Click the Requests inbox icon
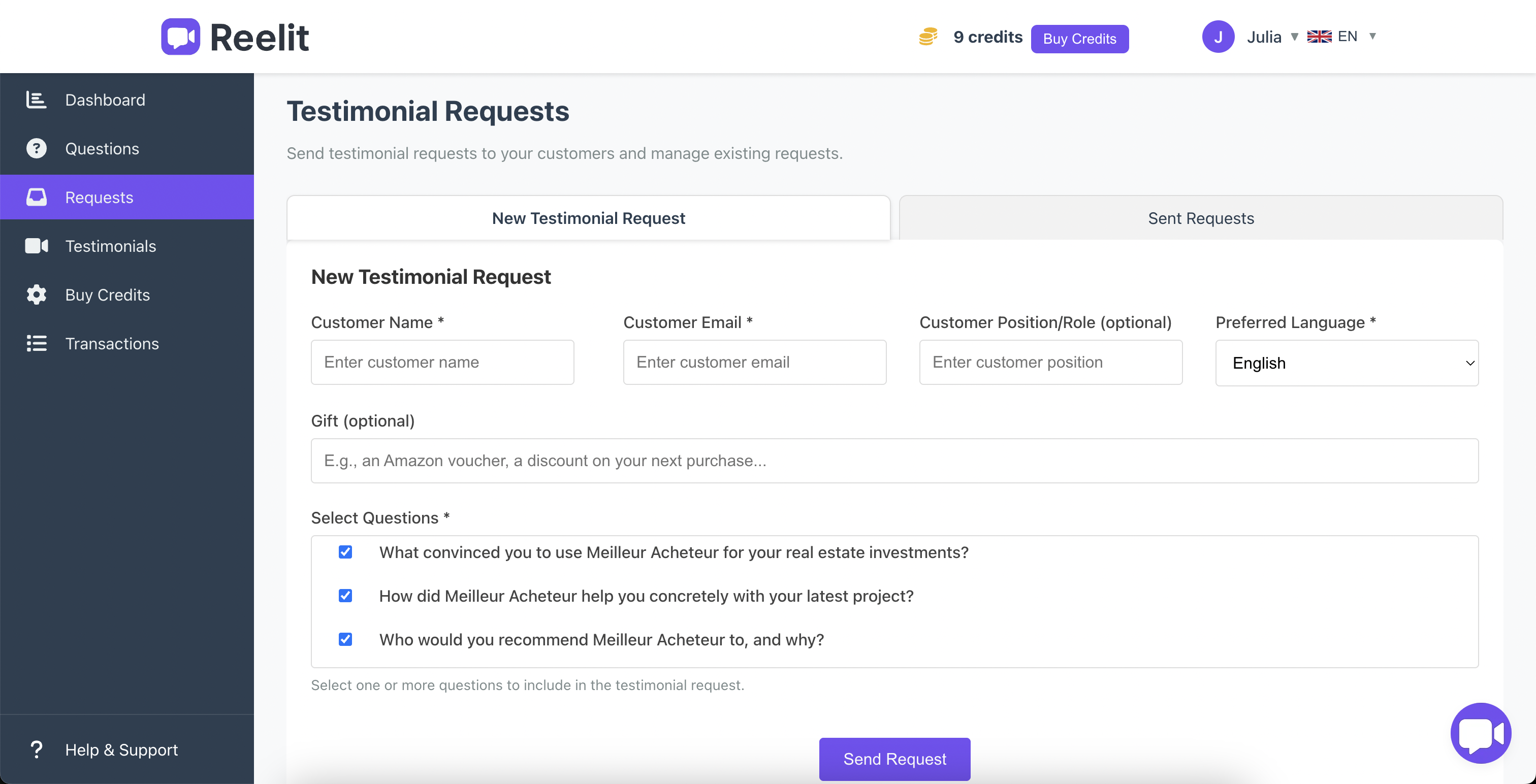 click(x=37, y=198)
